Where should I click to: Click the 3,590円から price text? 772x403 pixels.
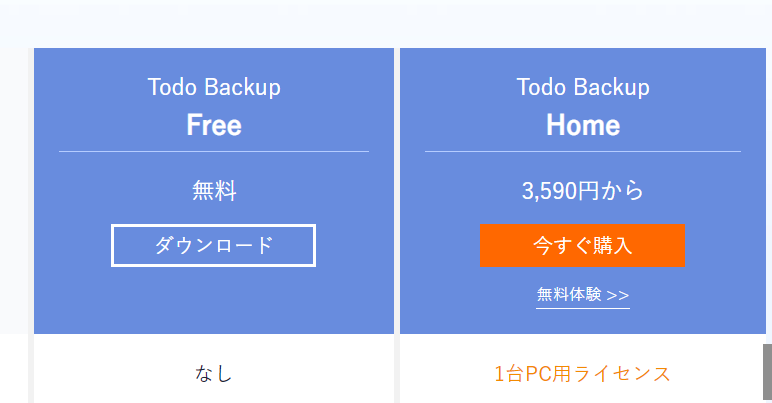click(x=582, y=190)
